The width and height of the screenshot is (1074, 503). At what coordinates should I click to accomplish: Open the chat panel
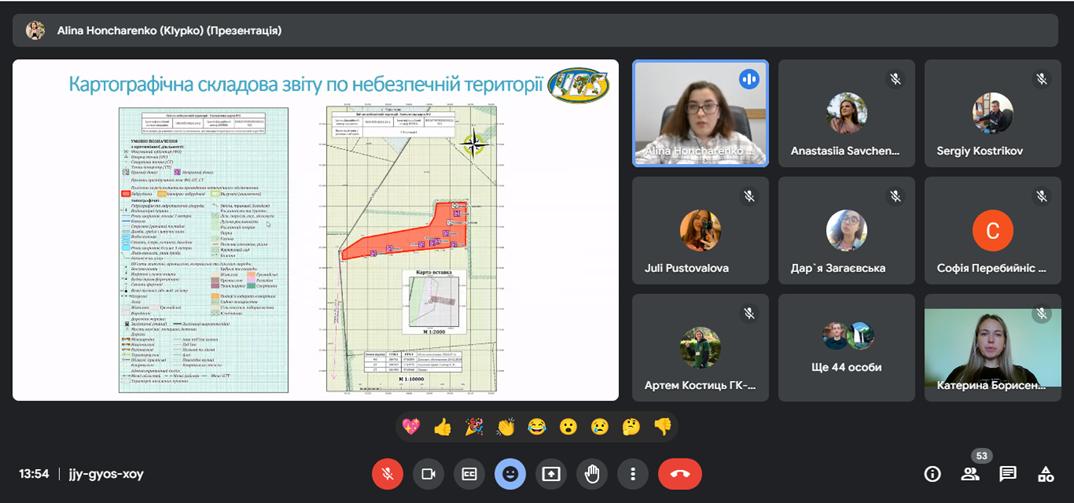(1008, 474)
